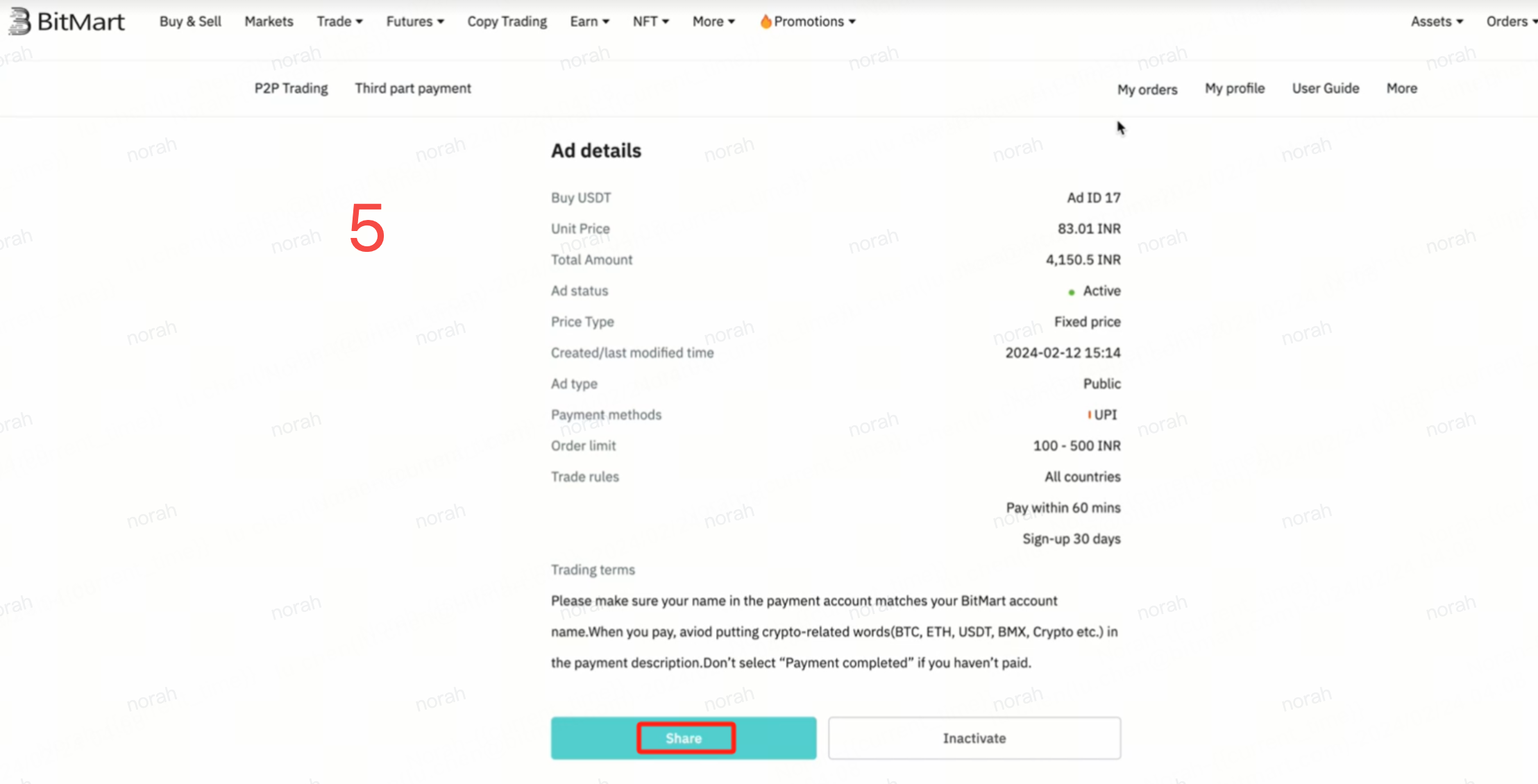
Task: Click the Ad details heading
Action: tap(596, 151)
